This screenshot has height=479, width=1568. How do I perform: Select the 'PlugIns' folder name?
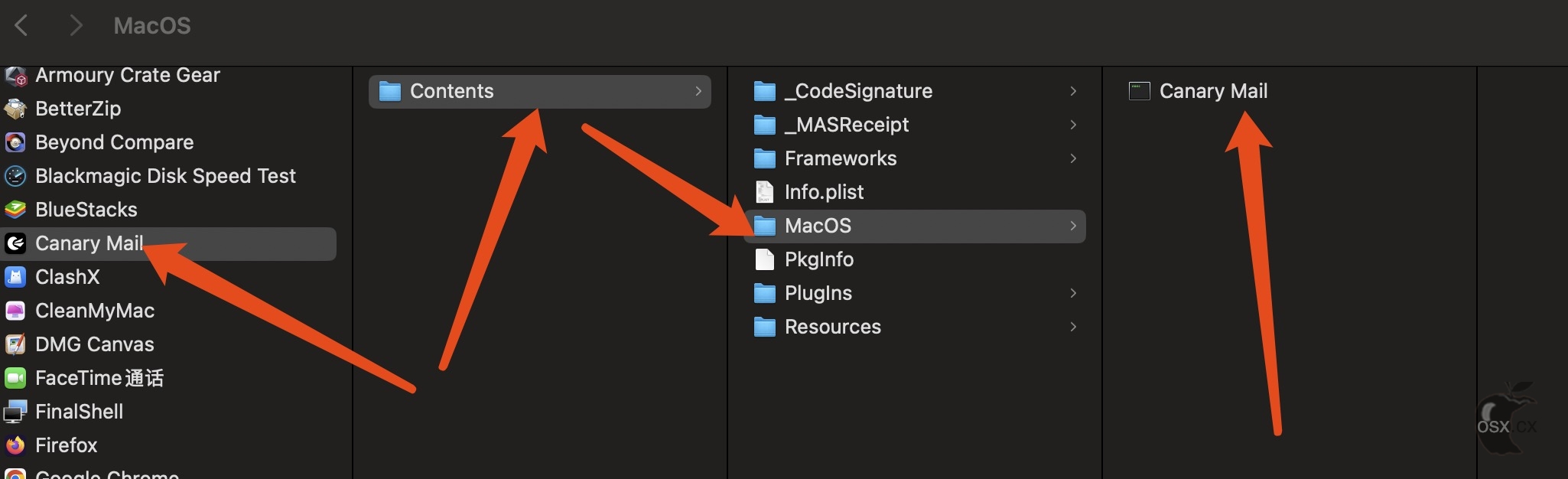(x=818, y=293)
